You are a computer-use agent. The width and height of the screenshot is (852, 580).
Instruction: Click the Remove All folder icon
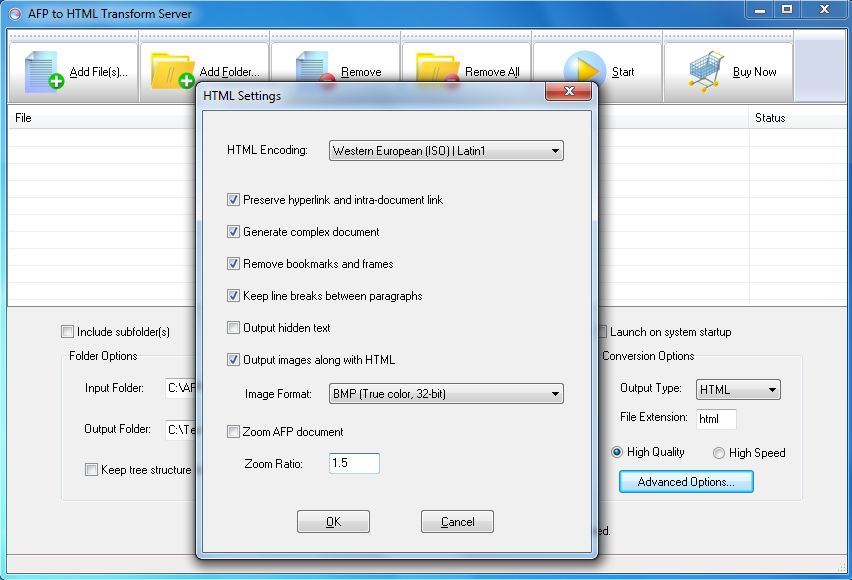(x=437, y=68)
